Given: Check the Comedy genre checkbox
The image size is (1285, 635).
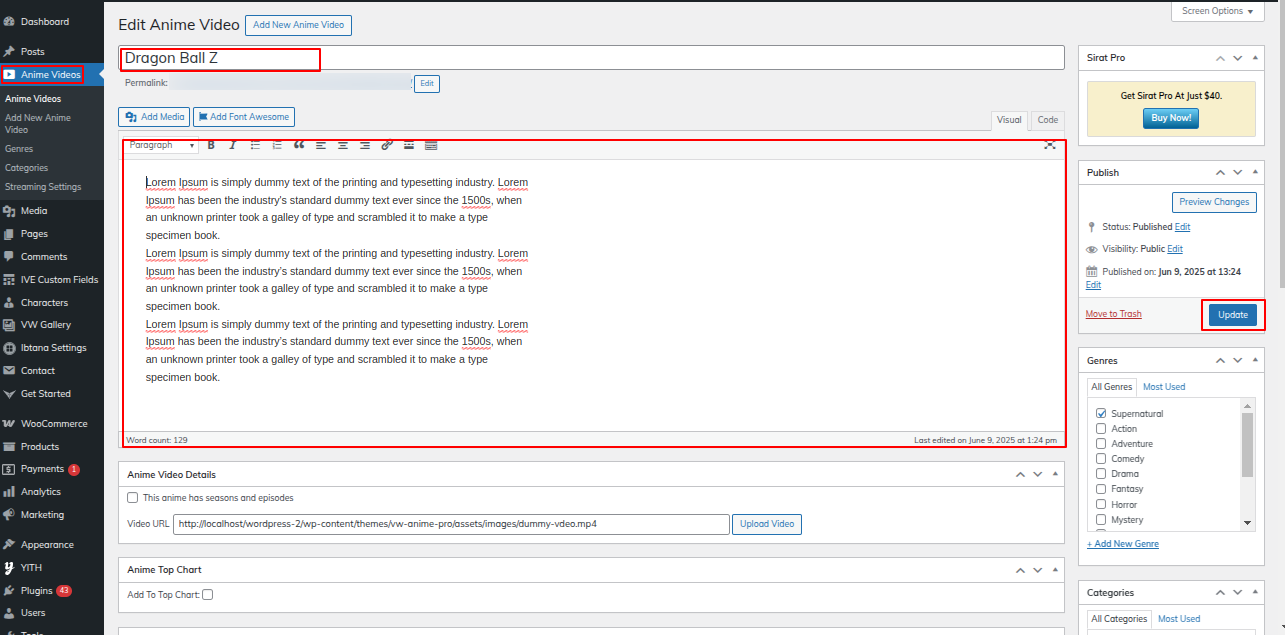Looking at the screenshot, I should [x=1101, y=459].
